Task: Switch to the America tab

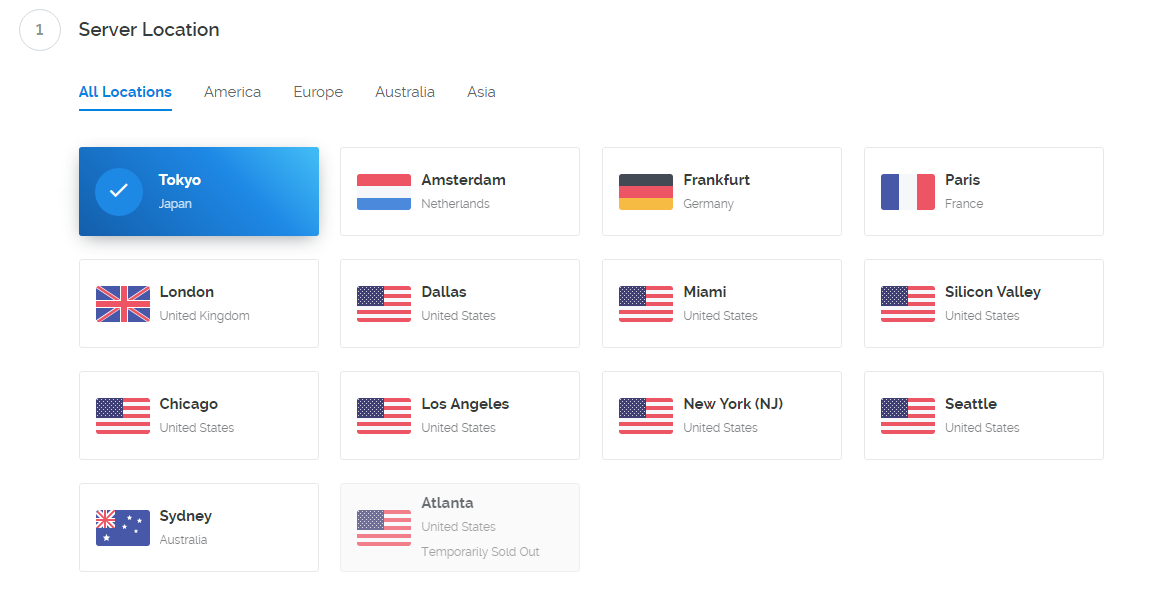Action: pos(232,92)
